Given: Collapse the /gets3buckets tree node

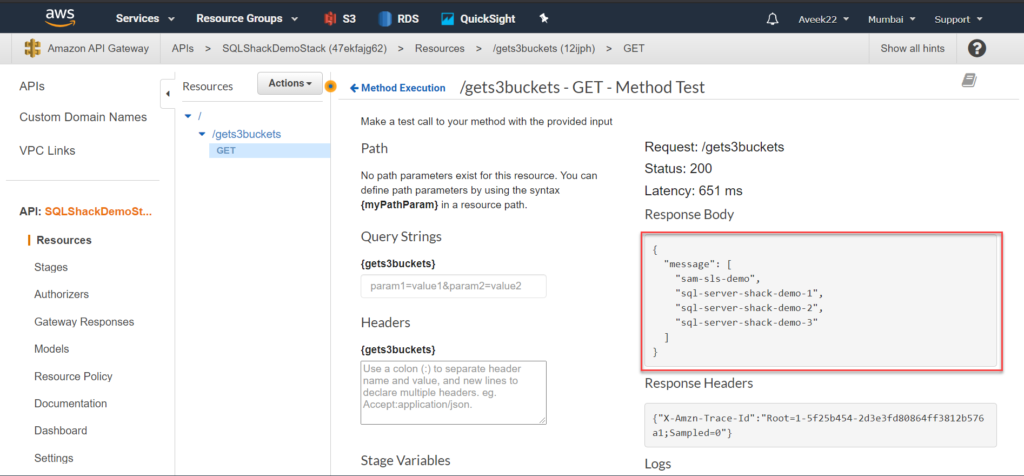Looking at the screenshot, I should click(202, 134).
